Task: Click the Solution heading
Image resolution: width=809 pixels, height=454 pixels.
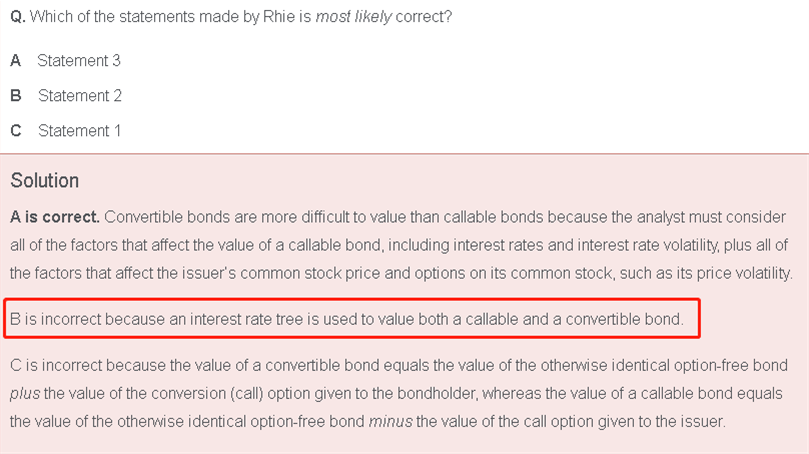Action: tap(44, 181)
